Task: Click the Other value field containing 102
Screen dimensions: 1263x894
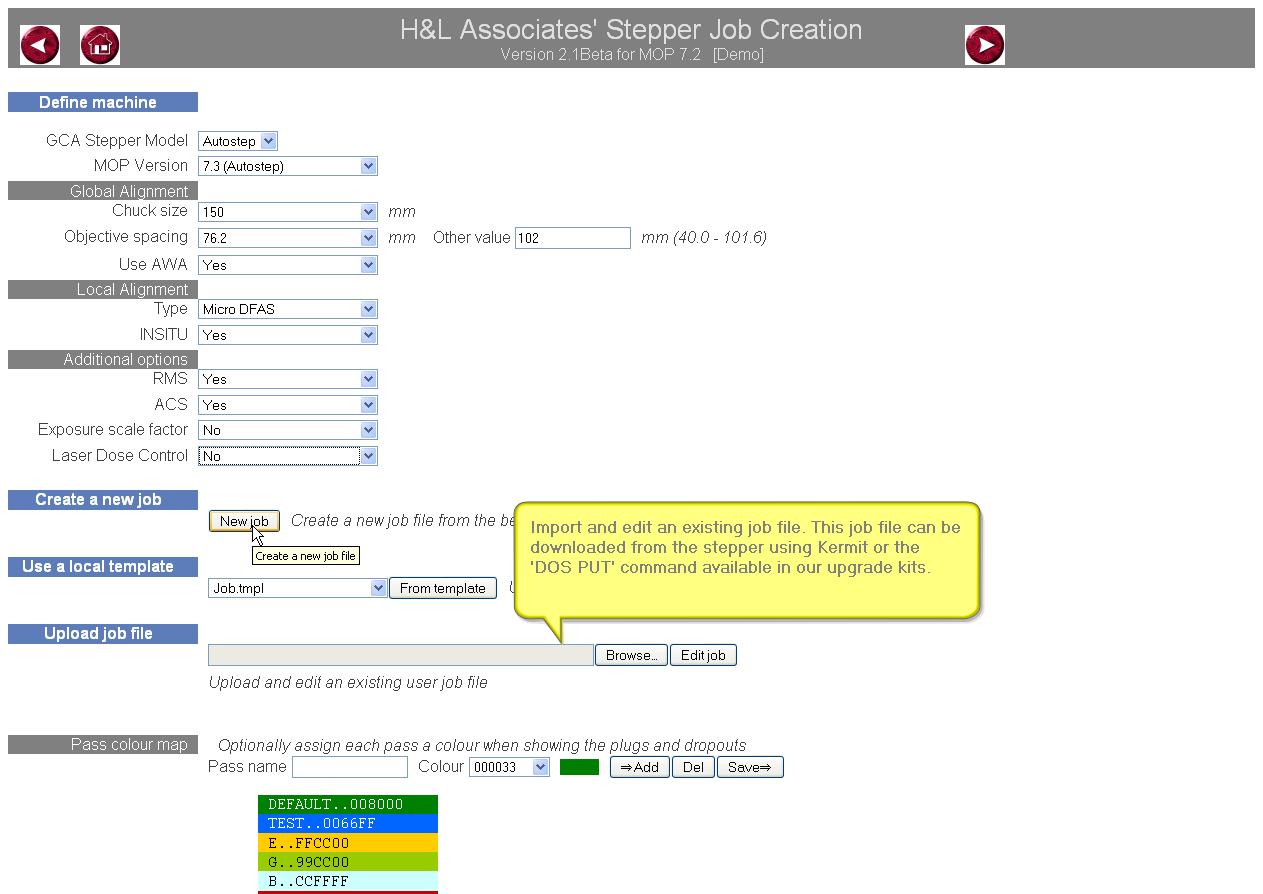Action: tap(573, 238)
